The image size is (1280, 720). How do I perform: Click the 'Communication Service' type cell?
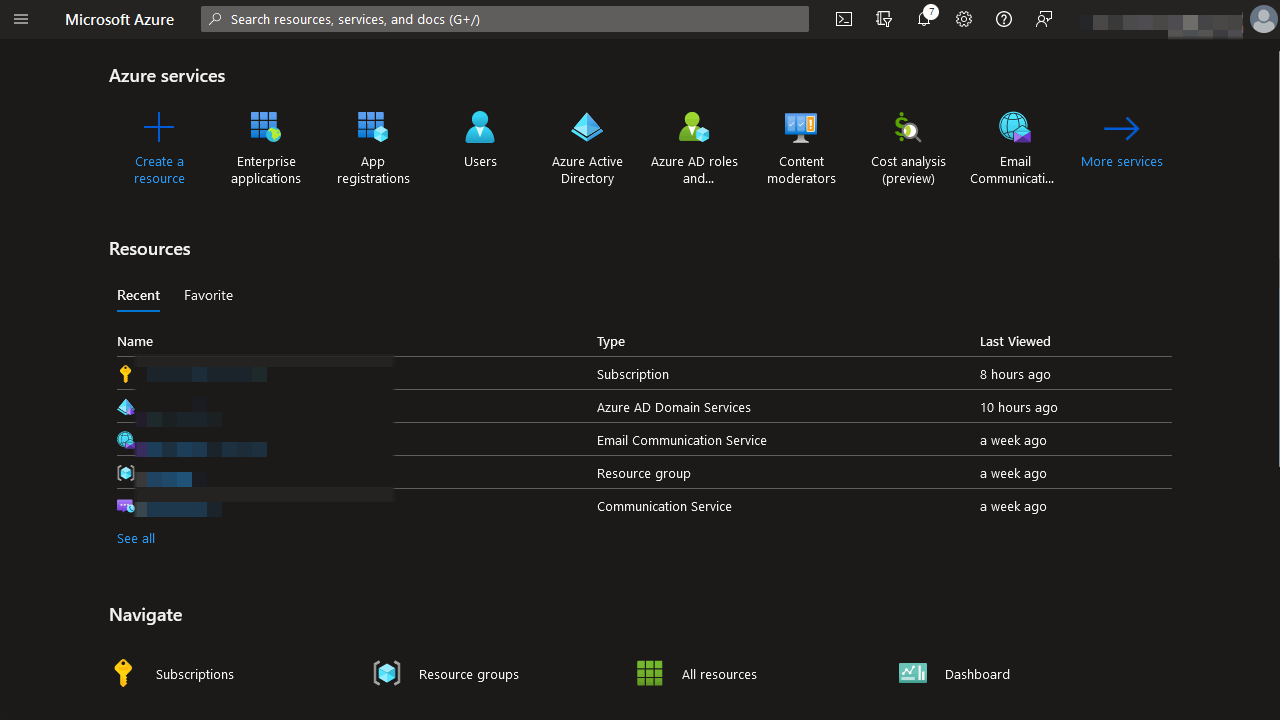point(664,506)
